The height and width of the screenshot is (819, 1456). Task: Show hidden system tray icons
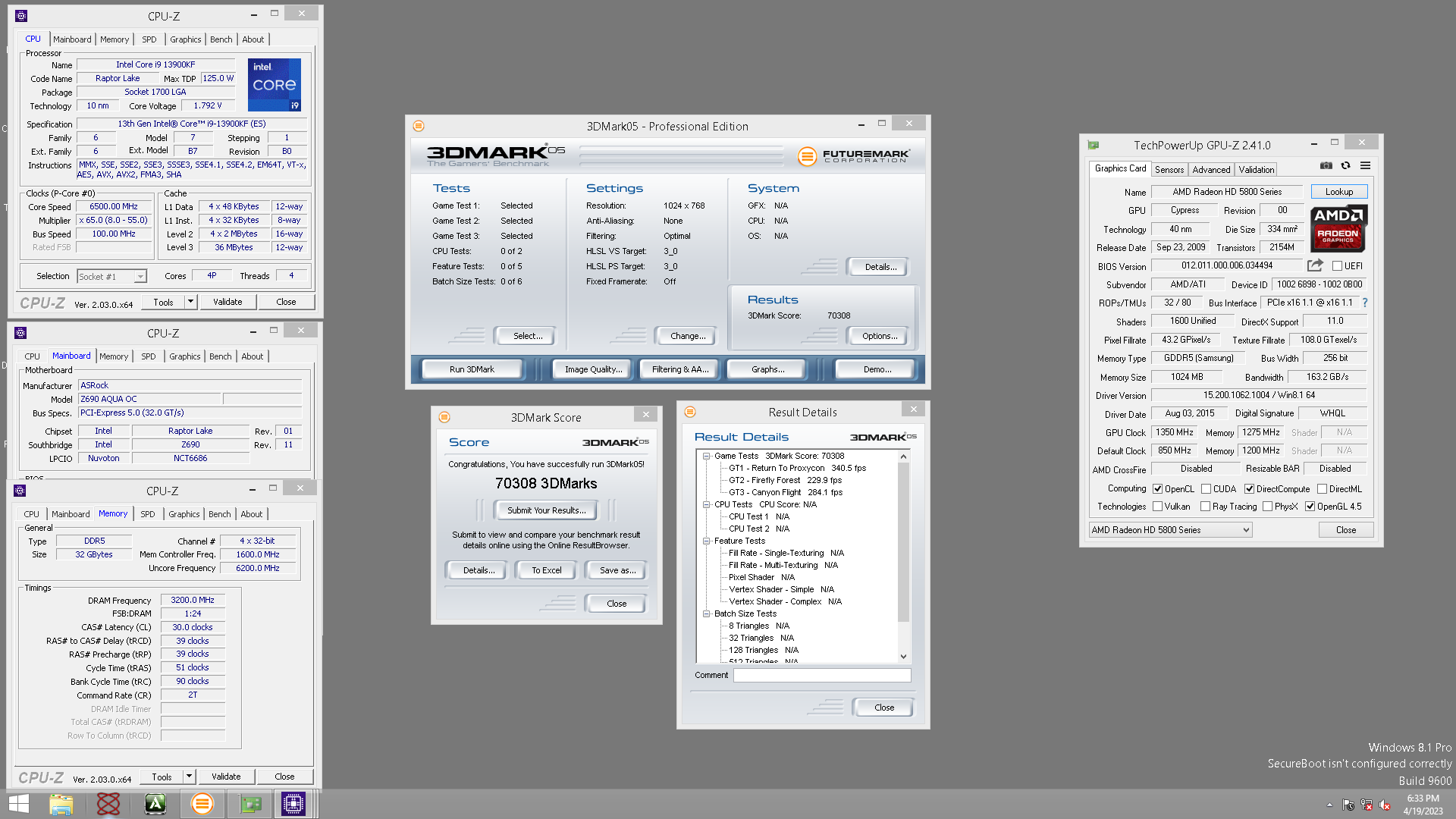click(x=1329, y=805)
